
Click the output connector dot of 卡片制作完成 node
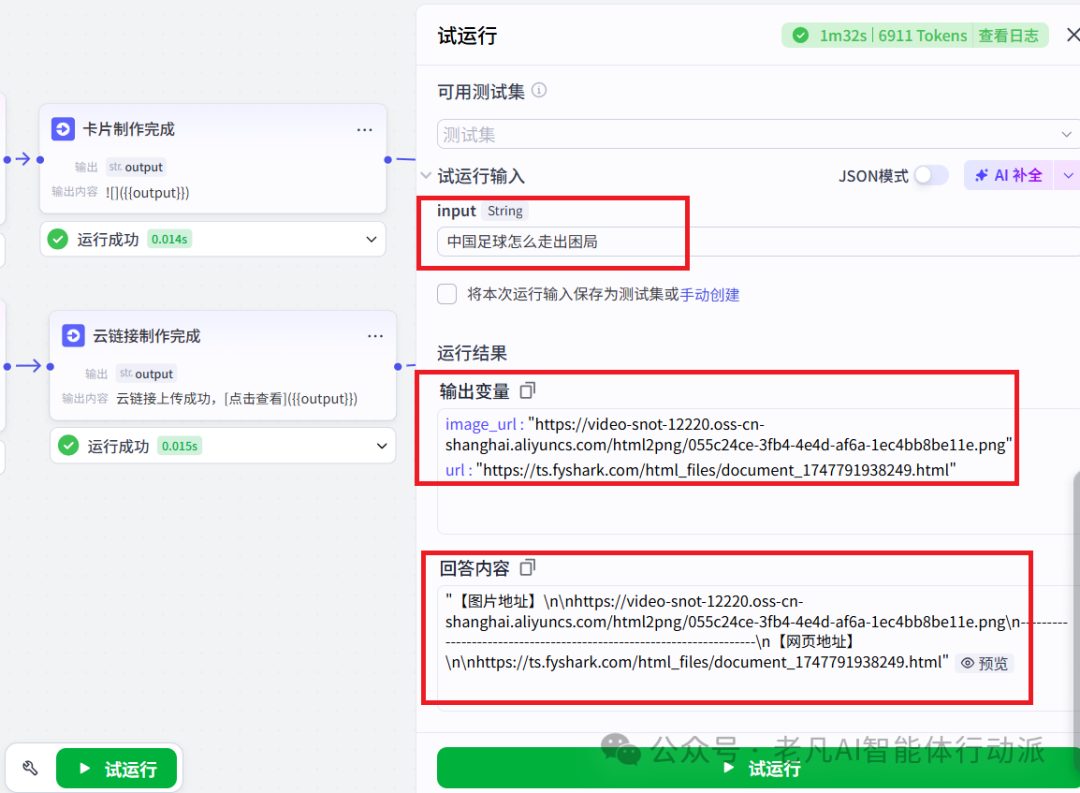point(388,160)
